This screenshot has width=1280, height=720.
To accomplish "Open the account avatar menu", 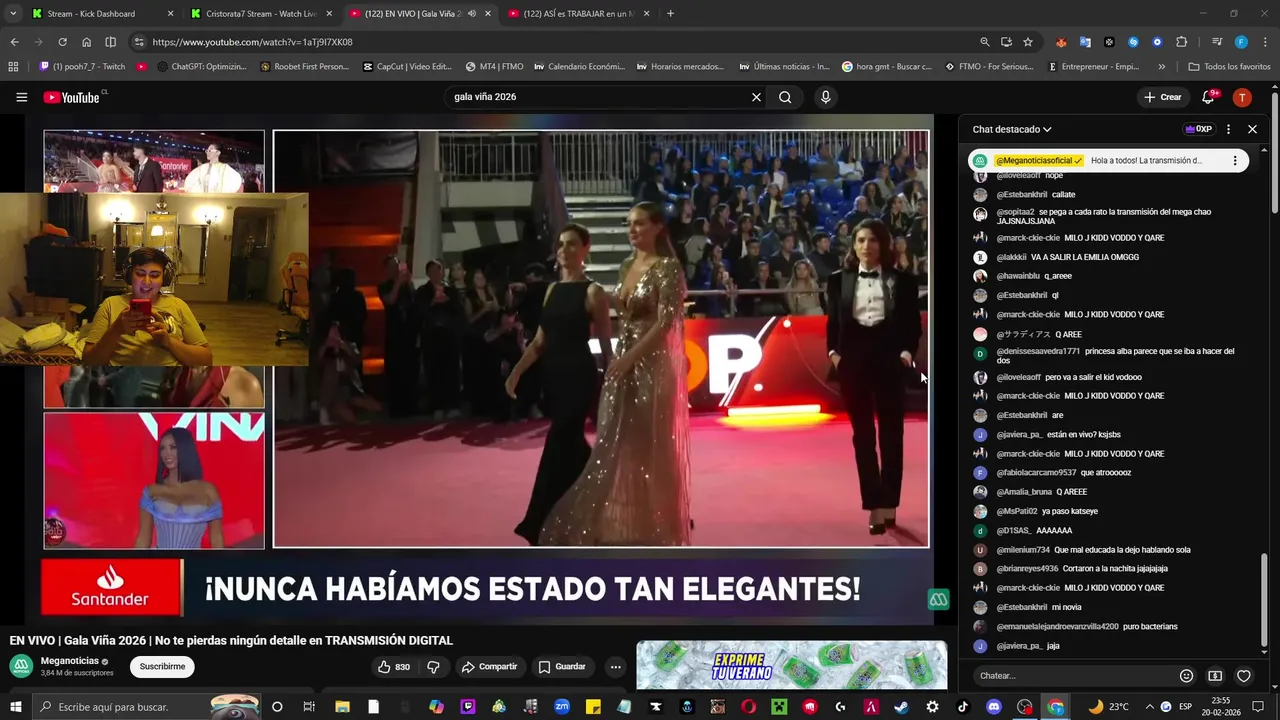I will click(1242, 97).
